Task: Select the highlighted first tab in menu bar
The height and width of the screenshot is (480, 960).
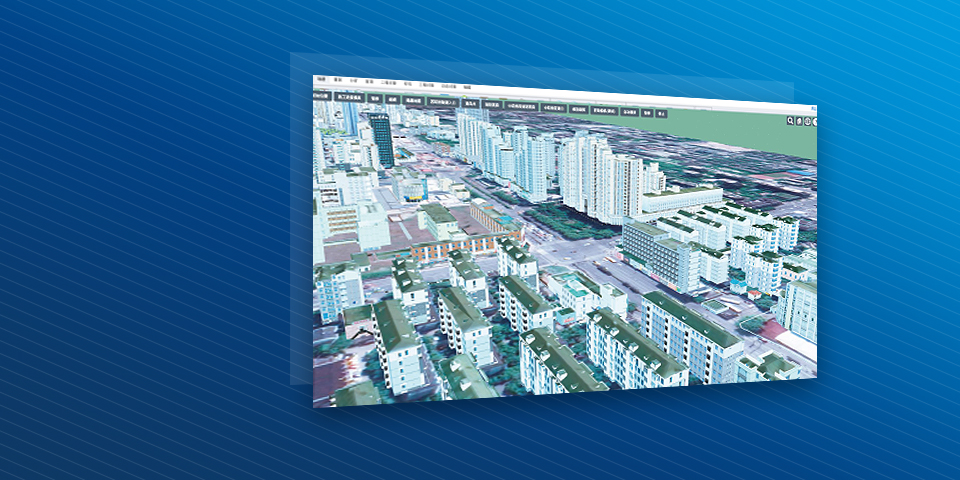Action: click(321, 79)
